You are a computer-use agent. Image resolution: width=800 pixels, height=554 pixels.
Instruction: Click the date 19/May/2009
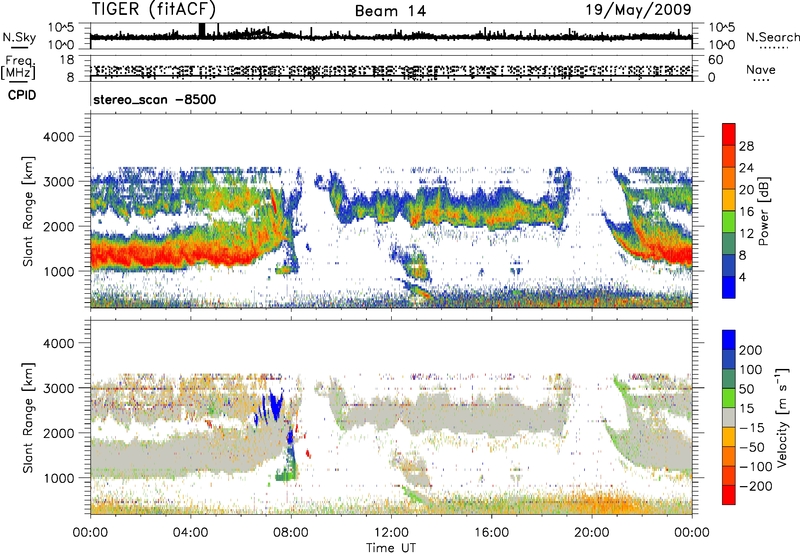(x=638, y=9)
